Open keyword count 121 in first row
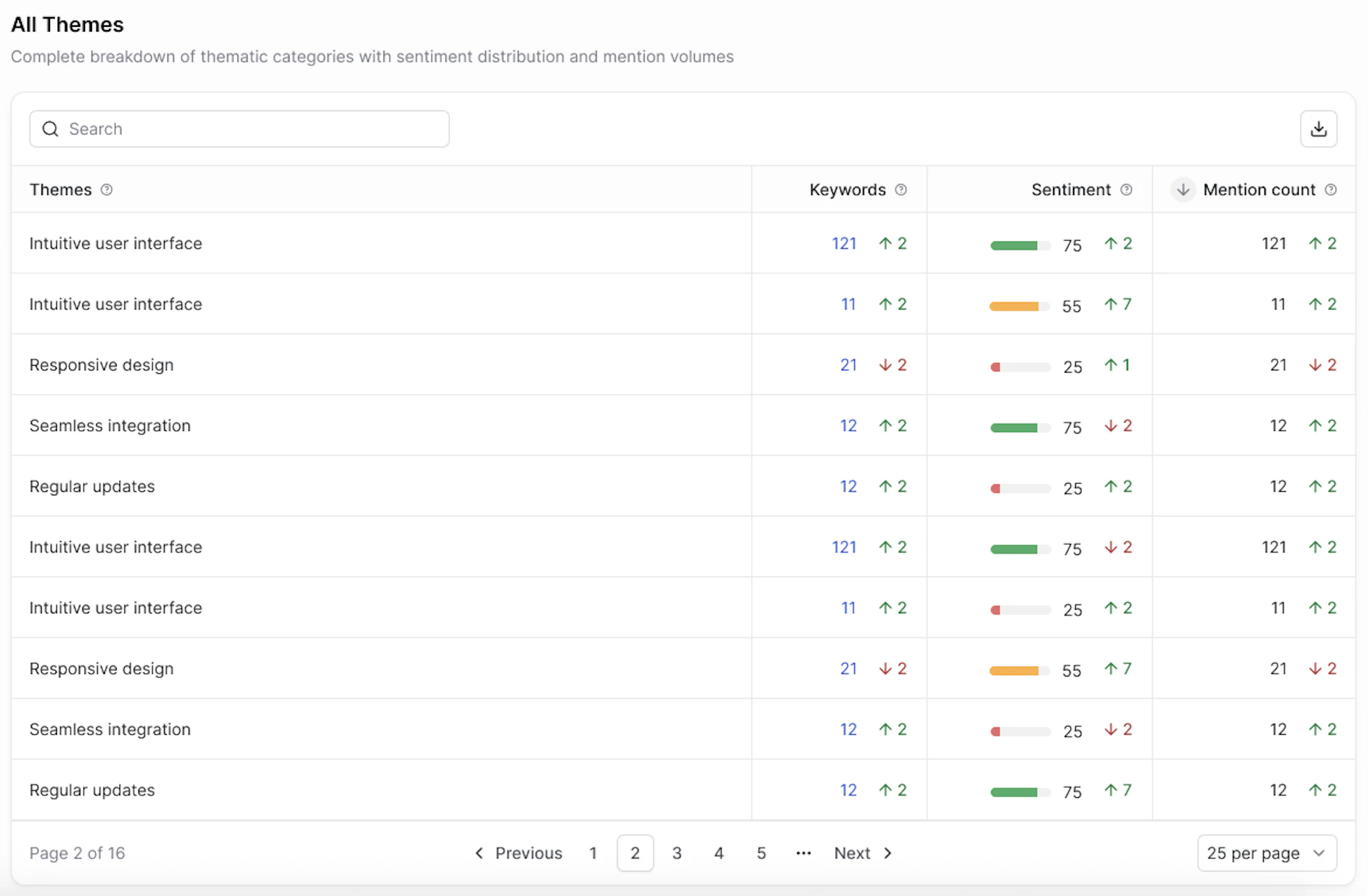The height and width of the screenshot is (896, 1368). [844, 244]
